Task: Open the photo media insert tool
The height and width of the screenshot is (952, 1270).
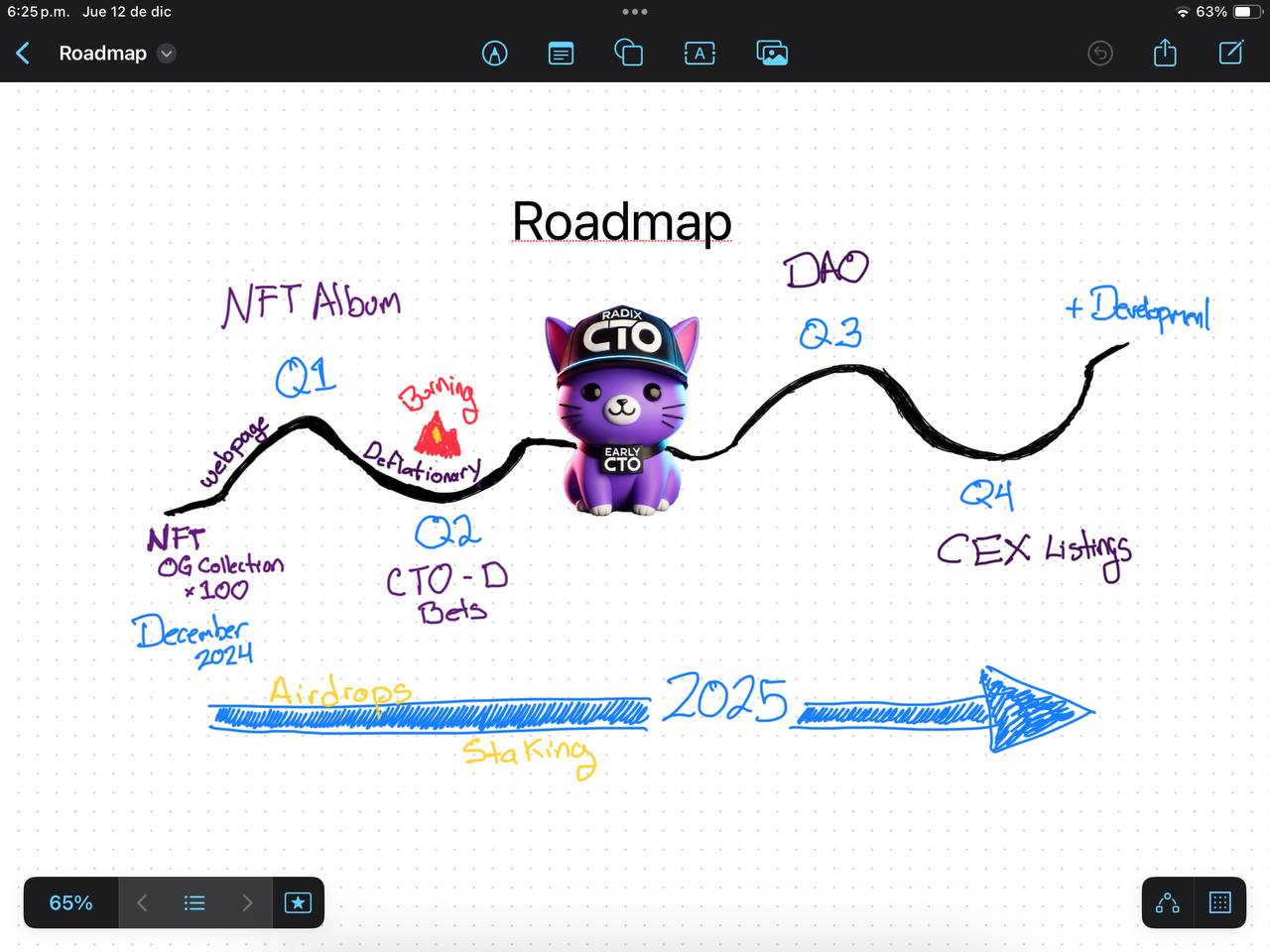Action: pyautogui.click(x=773, y=53)
